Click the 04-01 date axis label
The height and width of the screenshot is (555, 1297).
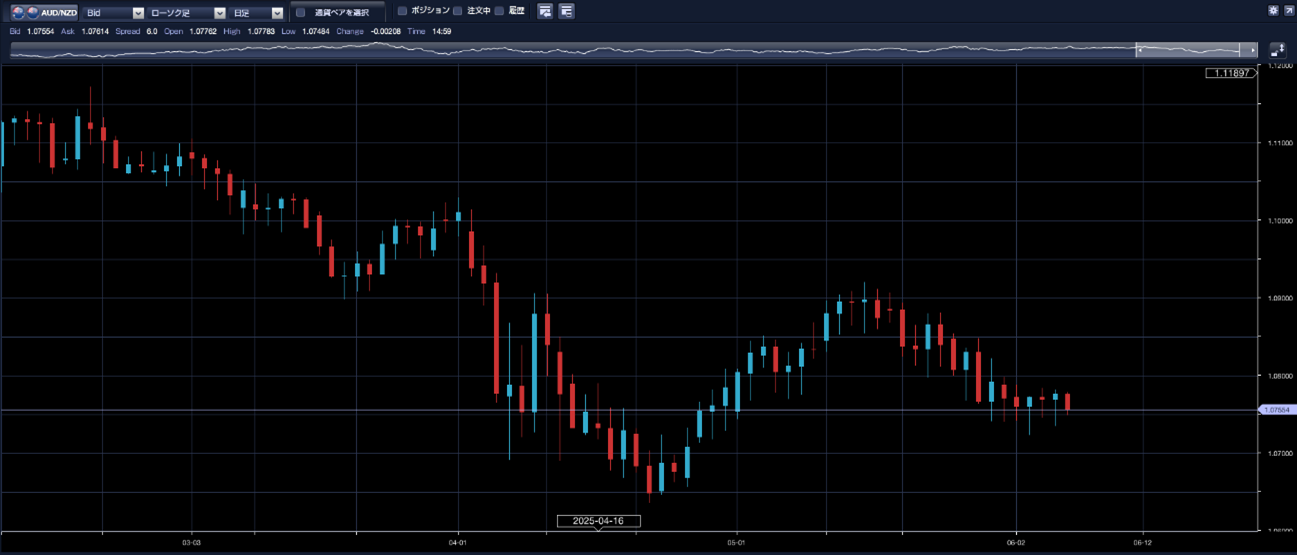pyautogui.click(x=458, y=542)
